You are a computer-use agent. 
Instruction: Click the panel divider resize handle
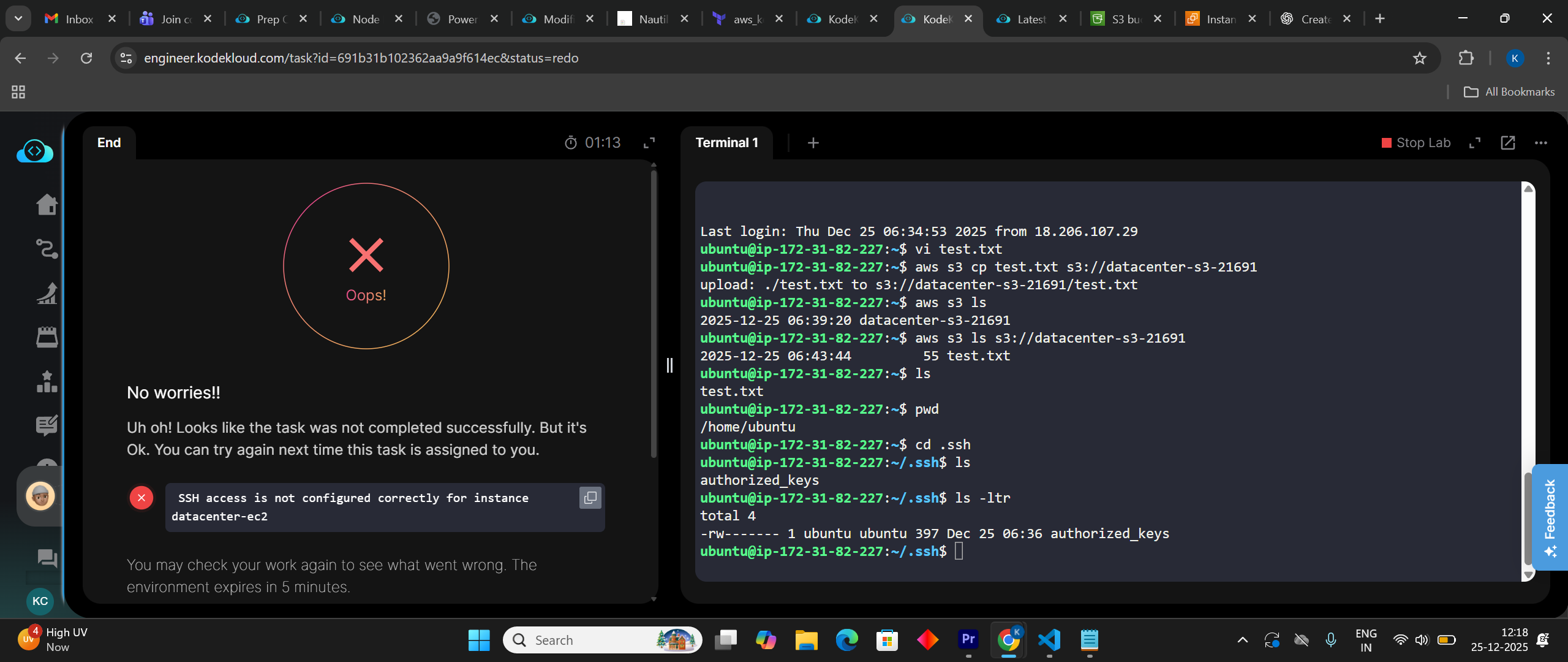(669, 365)
